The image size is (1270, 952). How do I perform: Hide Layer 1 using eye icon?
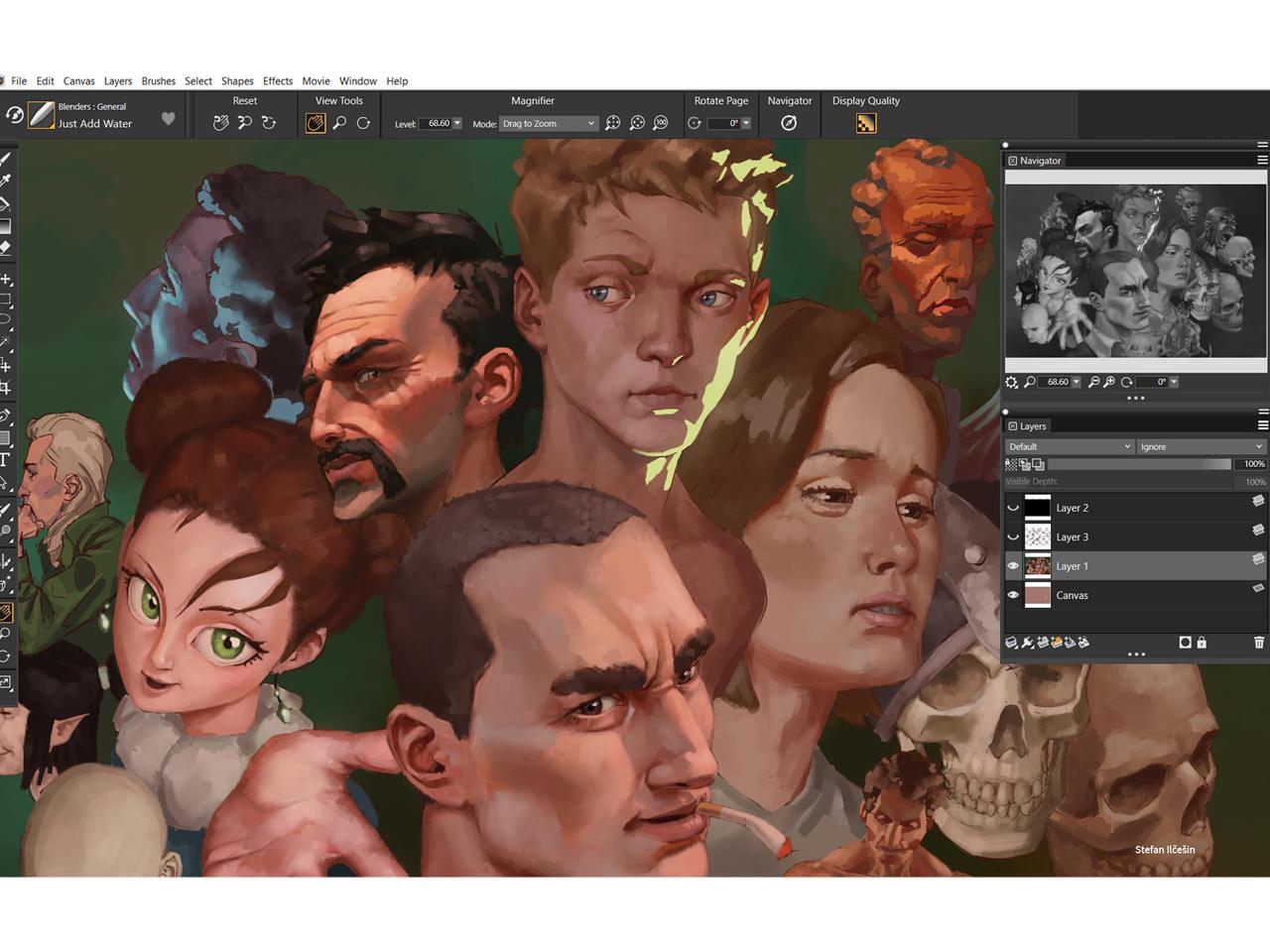point(1013,566)
